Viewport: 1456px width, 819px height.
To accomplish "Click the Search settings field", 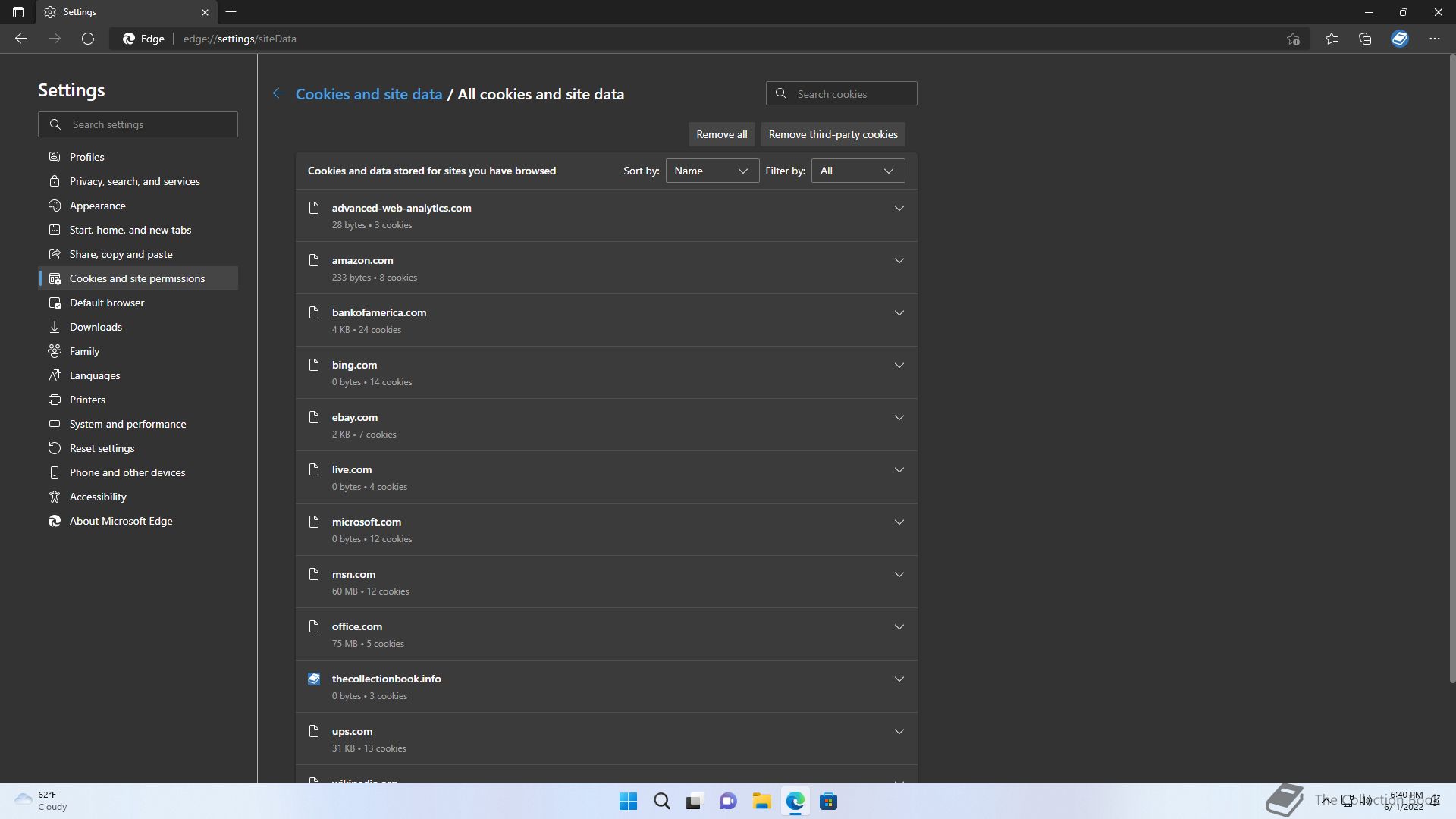I will pyautogui.click(x=138, y=124).
